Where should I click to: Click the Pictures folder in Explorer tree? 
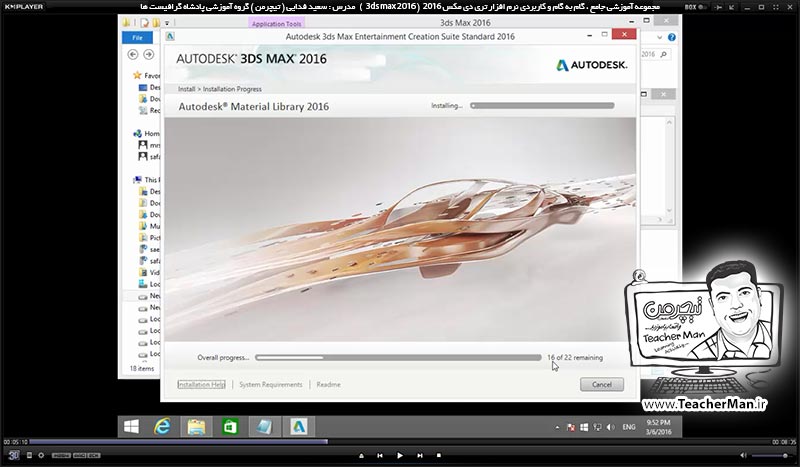click(x=149, y=237)
